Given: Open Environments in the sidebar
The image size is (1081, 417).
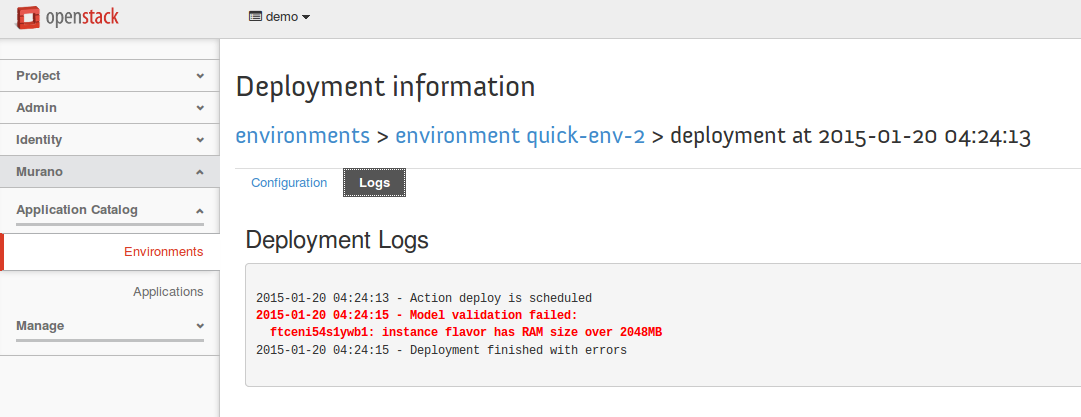Looking at the screenshot, I should pos(163,252).
